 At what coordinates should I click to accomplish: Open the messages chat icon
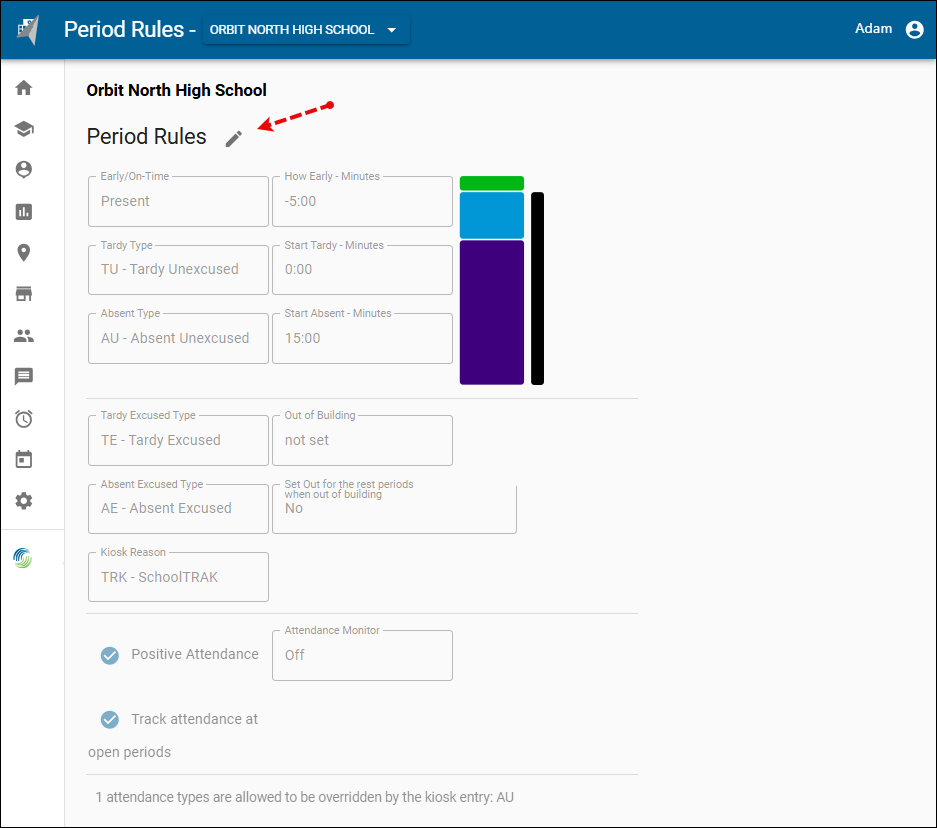tap(23, 376)
